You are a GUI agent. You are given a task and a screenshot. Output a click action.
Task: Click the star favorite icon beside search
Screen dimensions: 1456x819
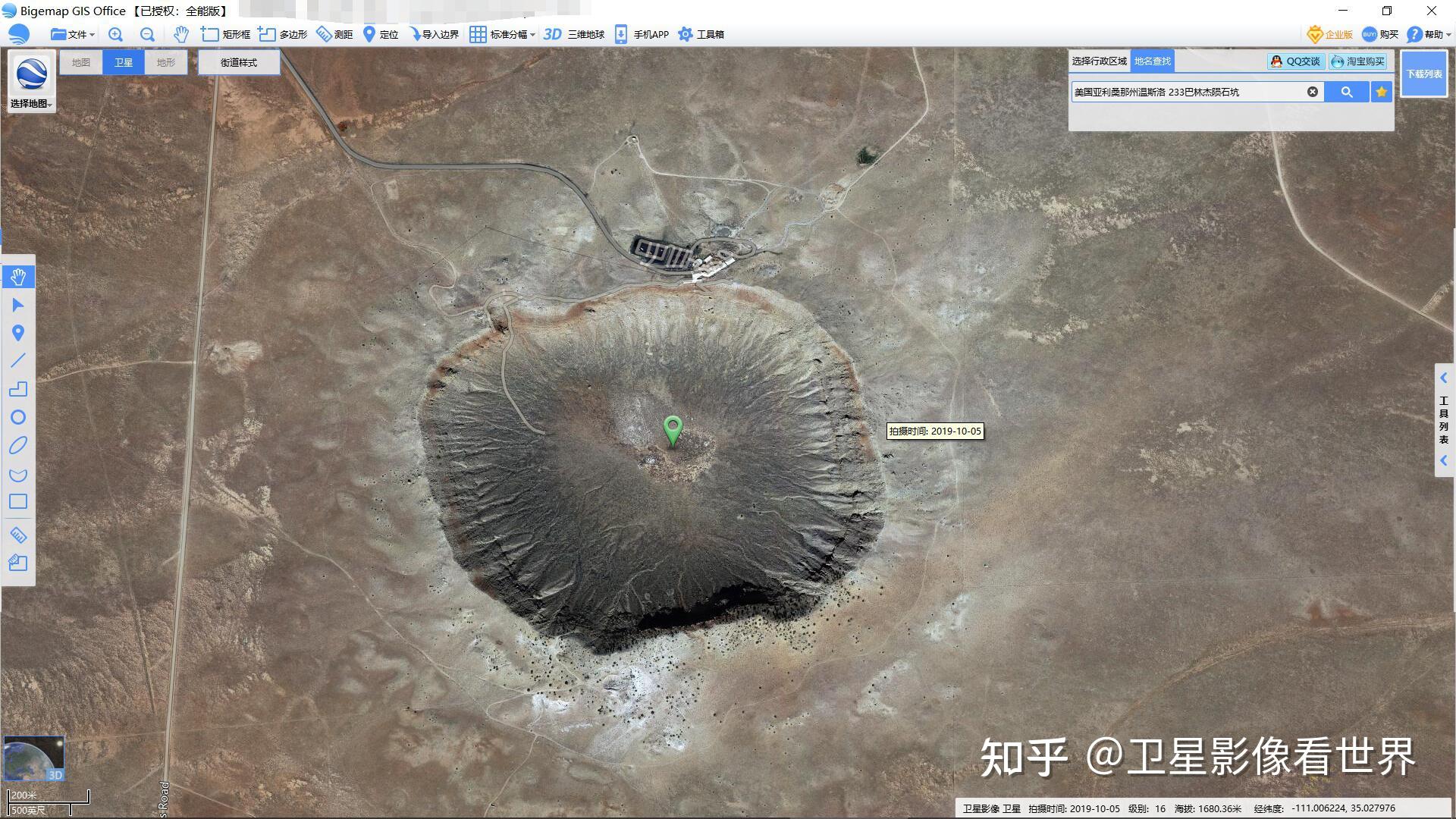pos(1382,92)
